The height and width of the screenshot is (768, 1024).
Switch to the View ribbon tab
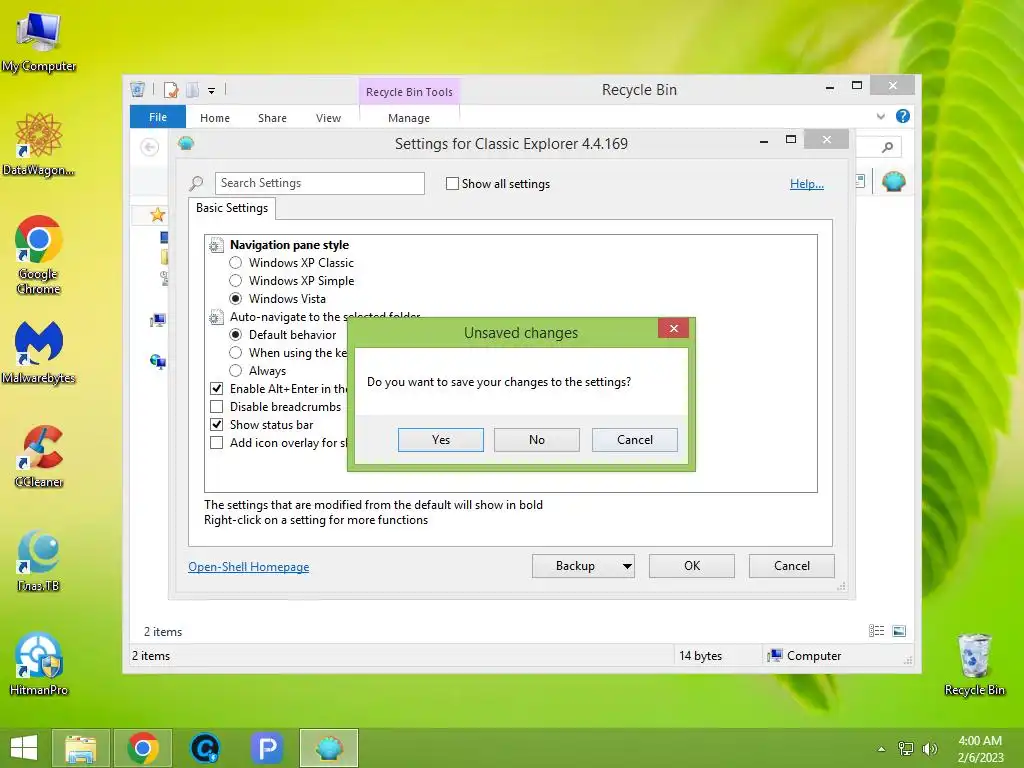(328, 118)
